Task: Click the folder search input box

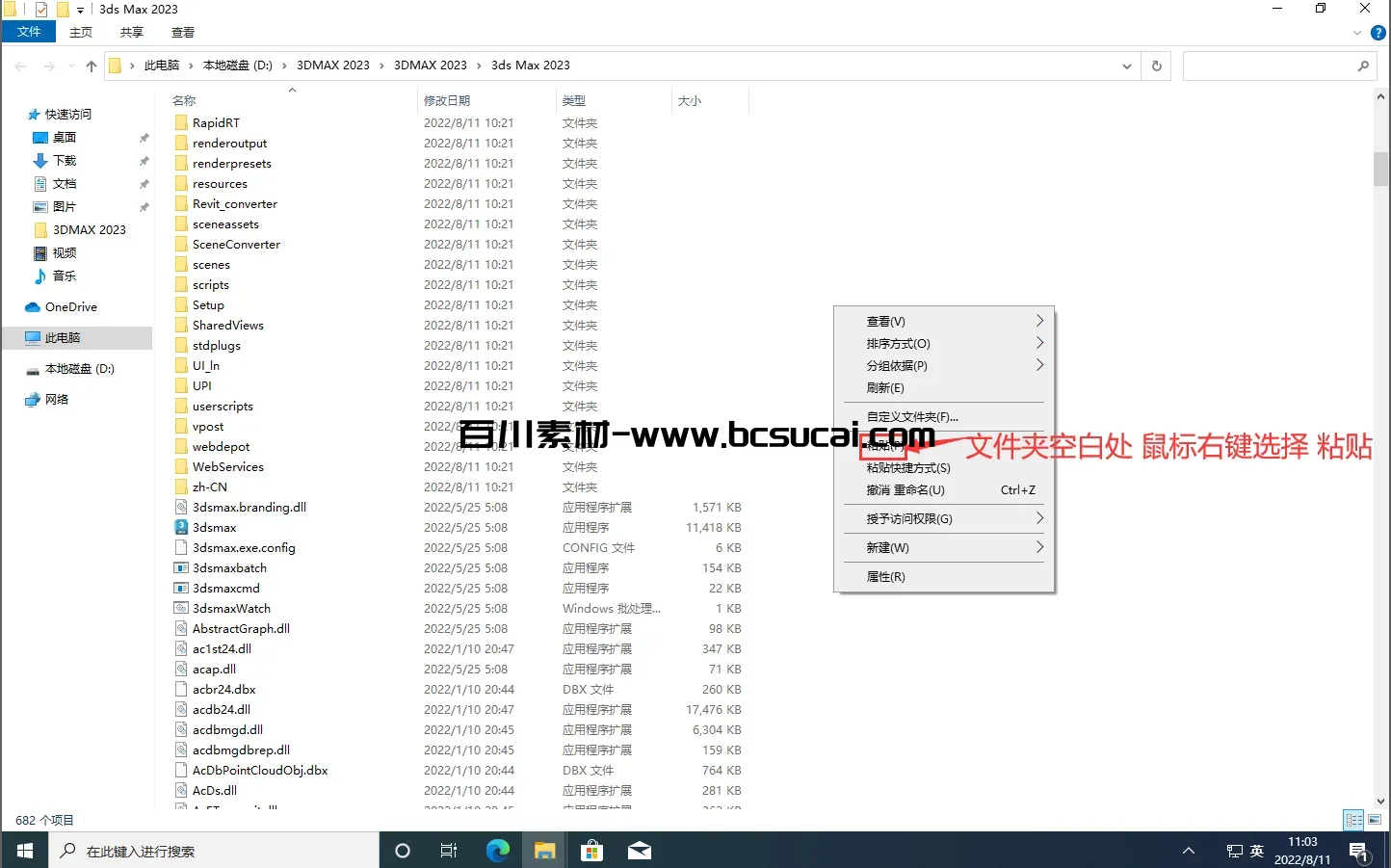Action: (1268, 66)
